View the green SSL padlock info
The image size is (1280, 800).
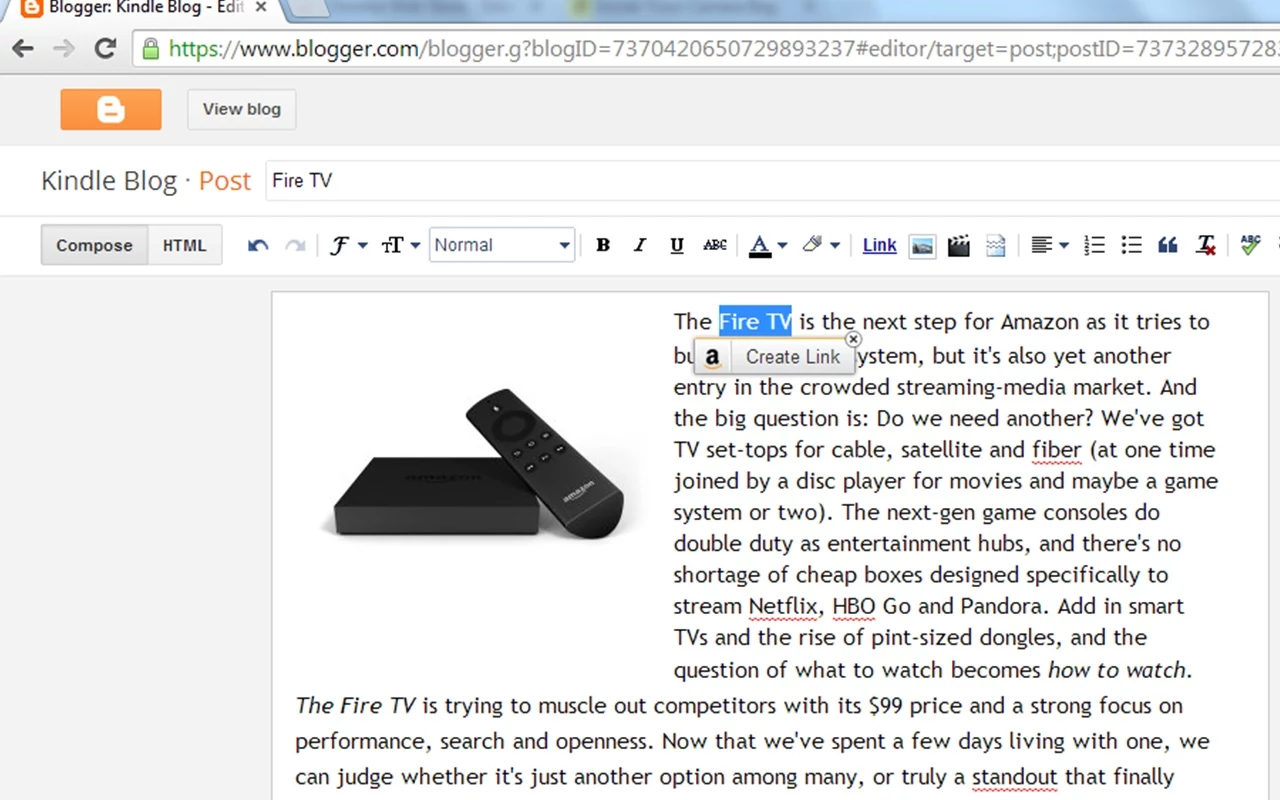coord(150,49)
